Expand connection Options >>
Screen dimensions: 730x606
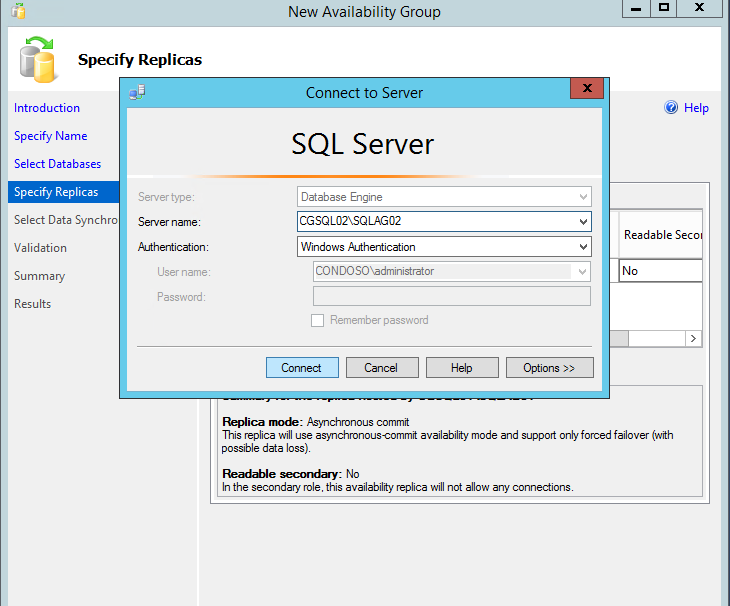[549, 368]
